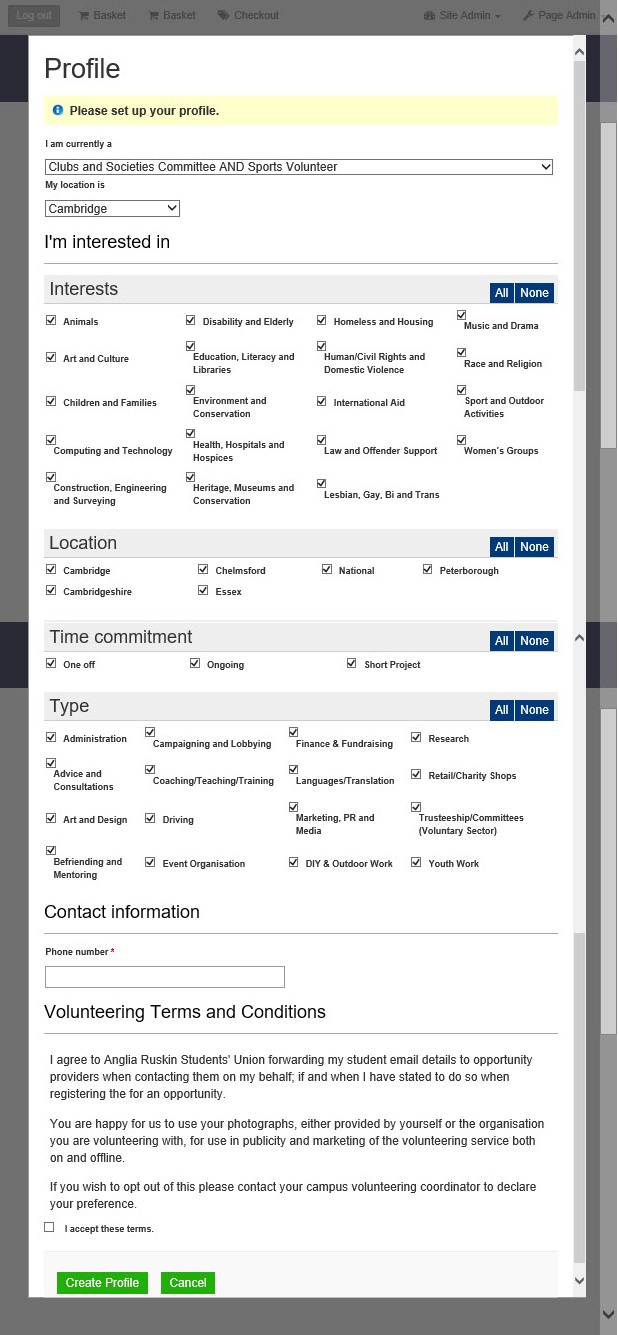Image resolution: width=619 pixels, height=1335 pixels.
Task: Click the Cancel button
Action: coord(188,1283)
